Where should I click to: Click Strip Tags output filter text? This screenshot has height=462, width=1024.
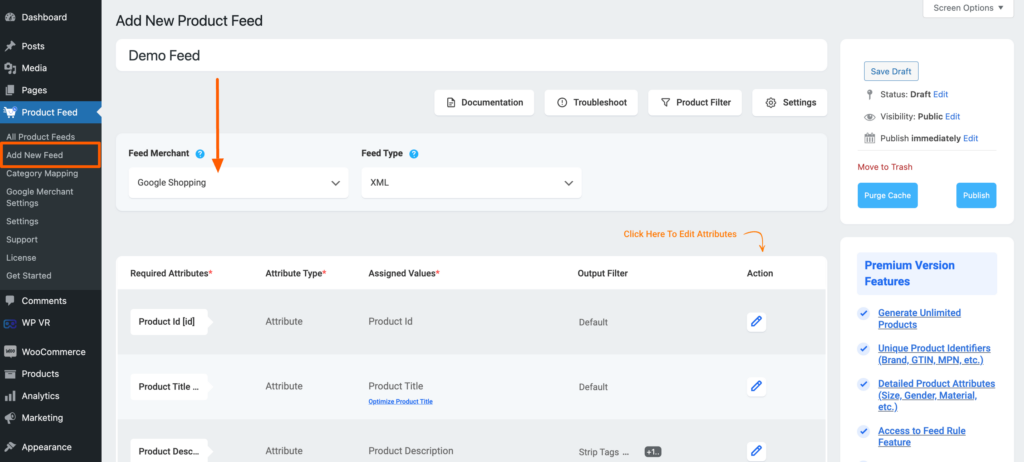(x=603, y=452)
